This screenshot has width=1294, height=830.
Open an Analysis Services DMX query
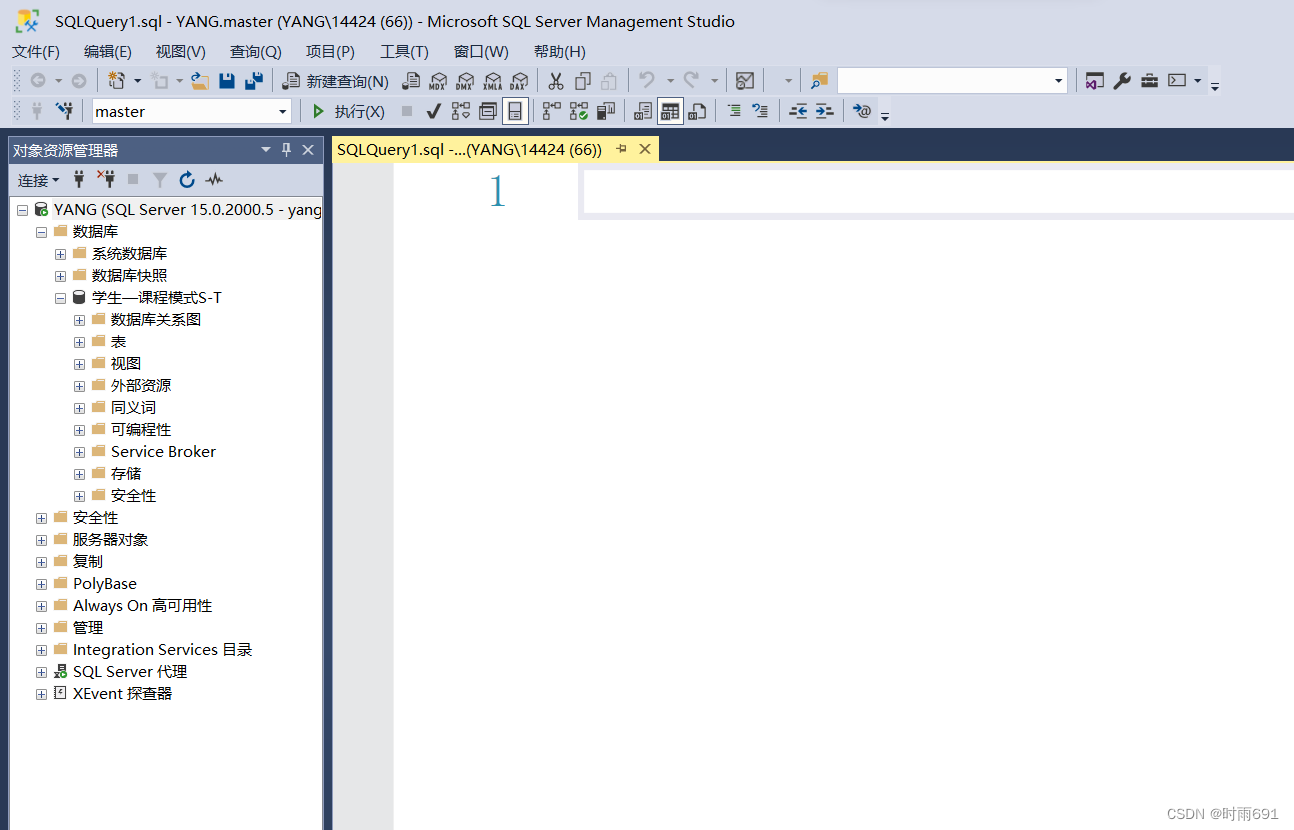465,81
